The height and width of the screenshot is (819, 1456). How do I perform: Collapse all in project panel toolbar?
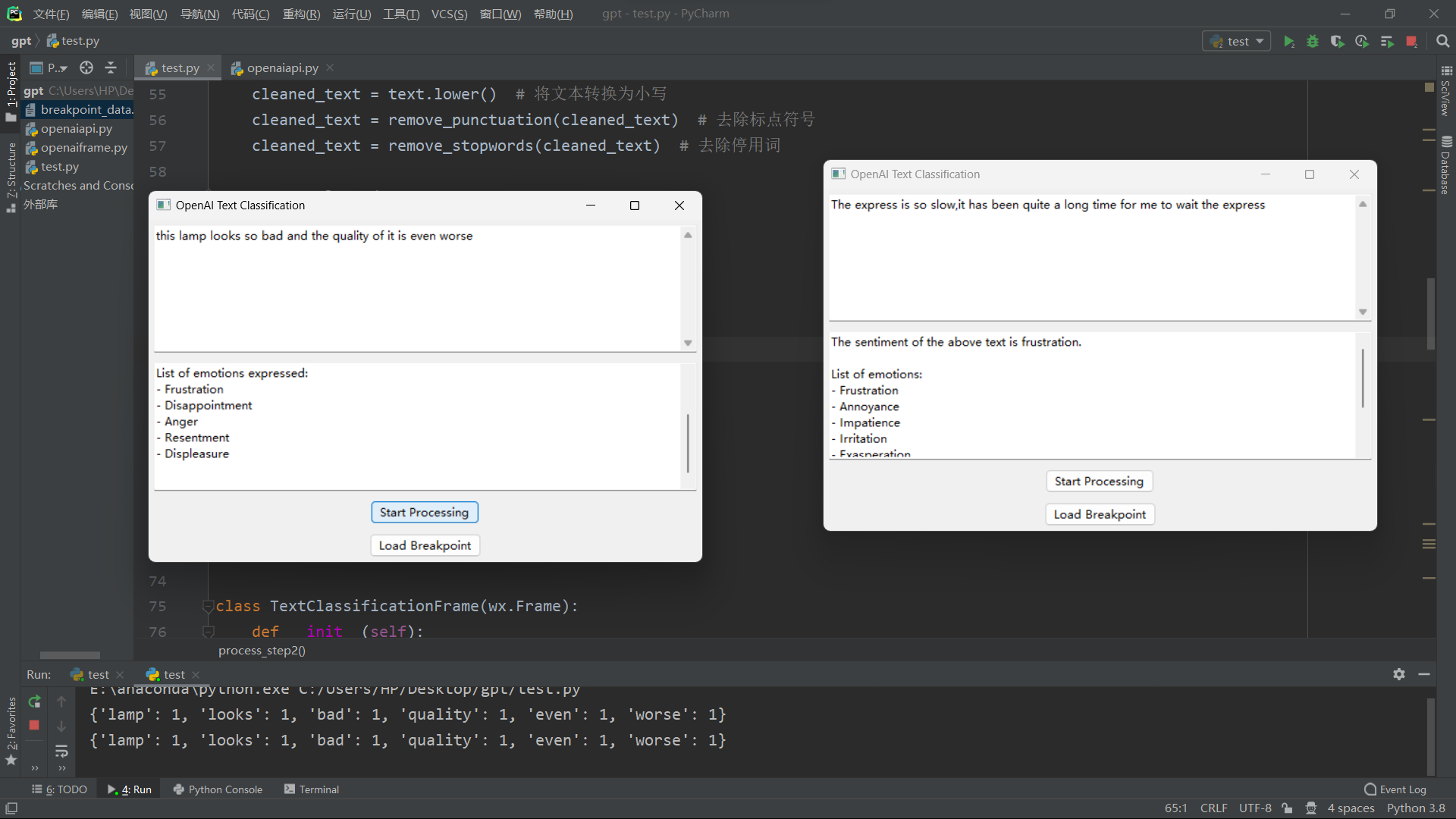111,67
